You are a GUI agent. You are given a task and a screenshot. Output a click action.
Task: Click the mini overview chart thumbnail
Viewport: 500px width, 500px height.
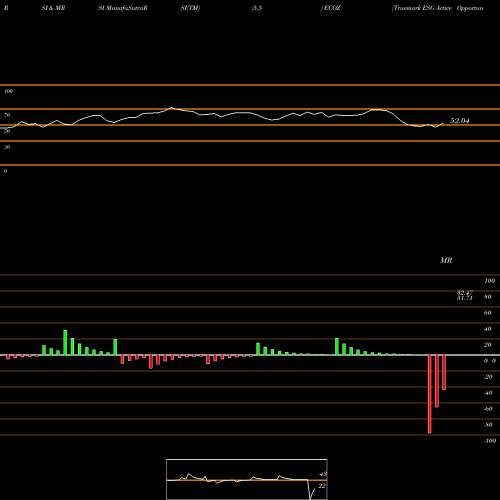247,479
